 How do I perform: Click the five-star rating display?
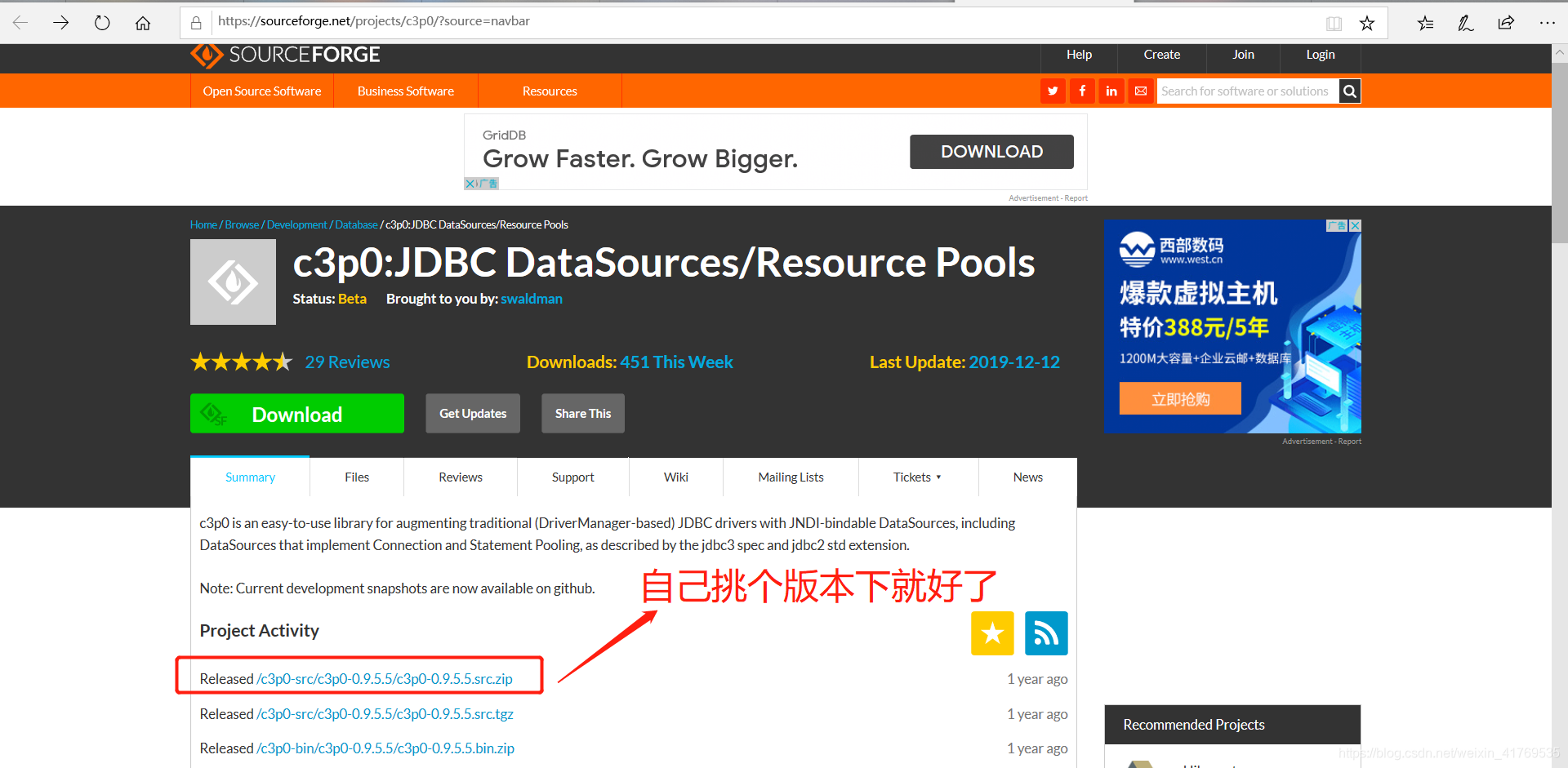pos(241,362)
